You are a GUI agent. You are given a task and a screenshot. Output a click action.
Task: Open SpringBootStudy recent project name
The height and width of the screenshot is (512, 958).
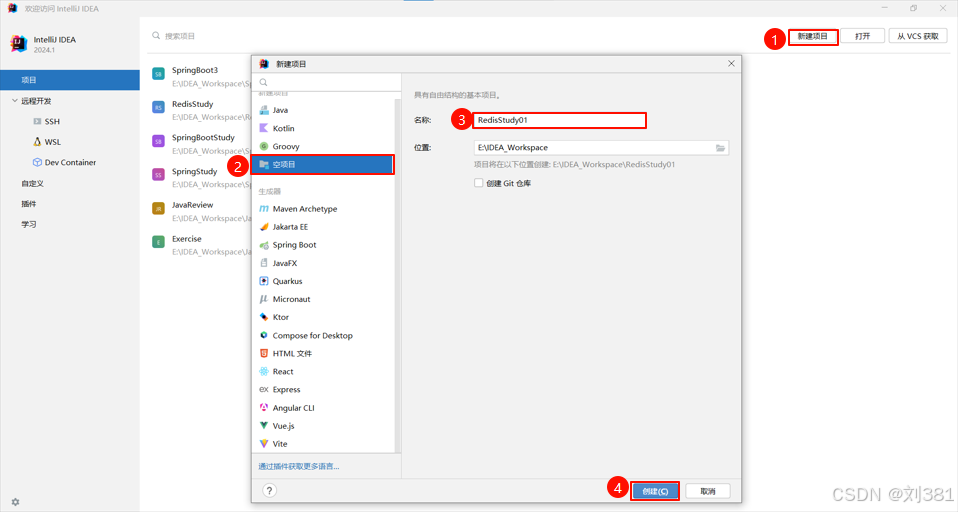203,137
